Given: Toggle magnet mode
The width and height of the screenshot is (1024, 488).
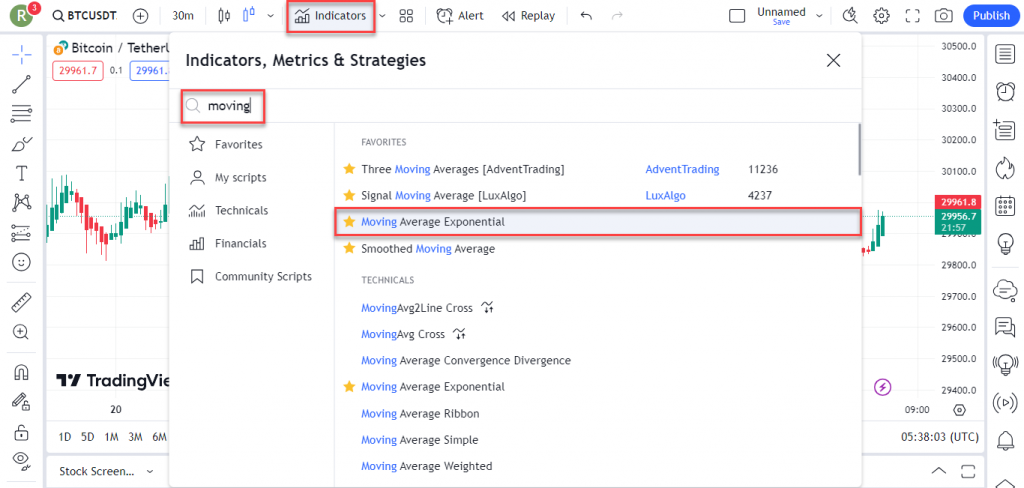Looking at the screenshot, I should pos(22,372).
